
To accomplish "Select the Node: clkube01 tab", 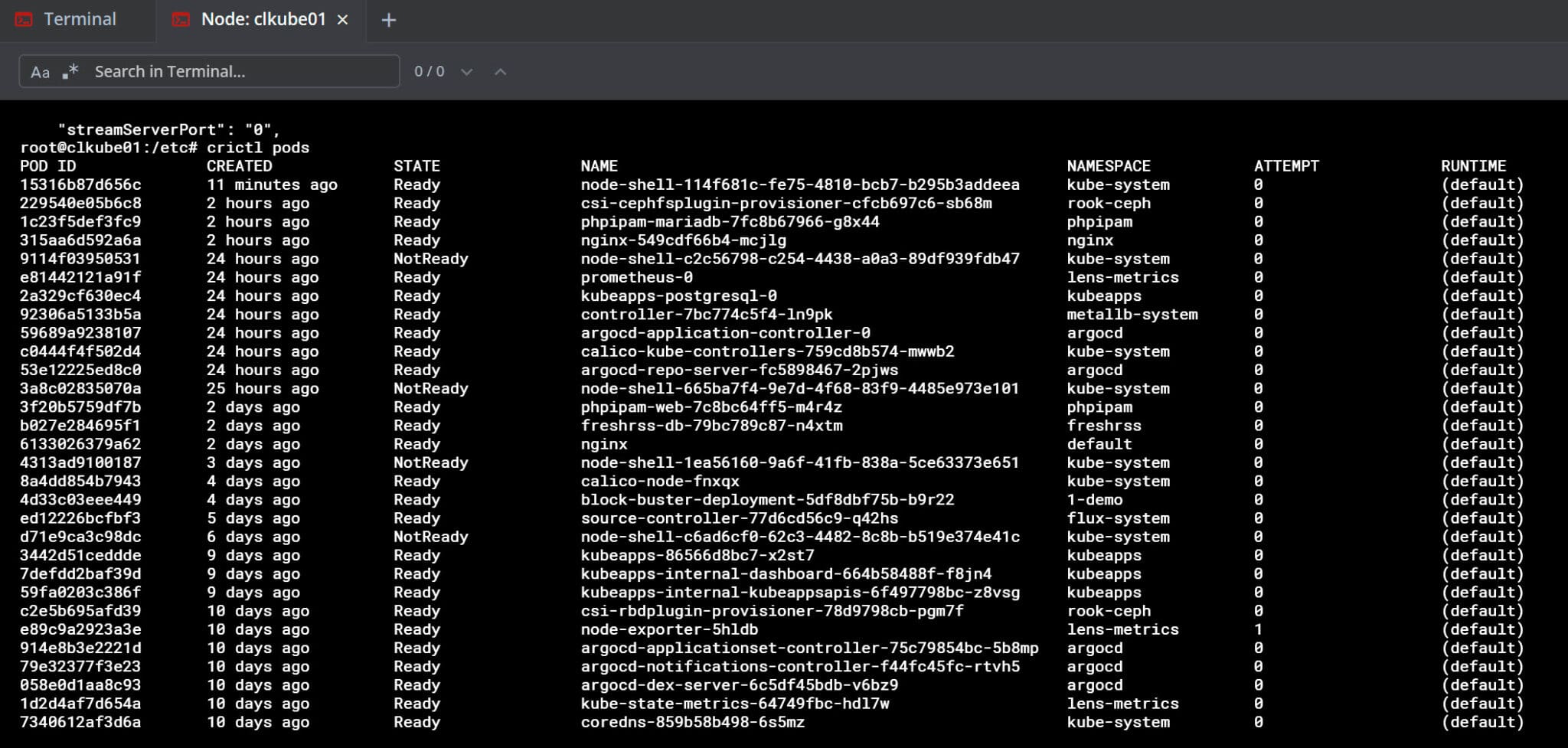I will pos(263,19).
